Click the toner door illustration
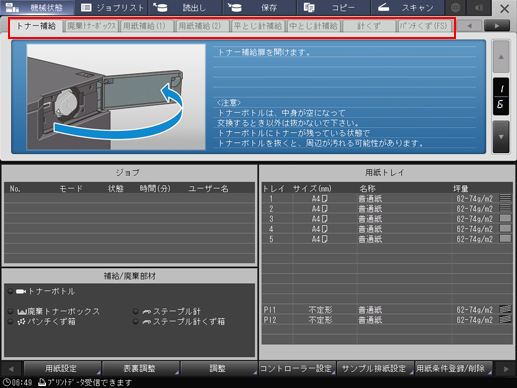Screen dimensions: 517x388 116,97
